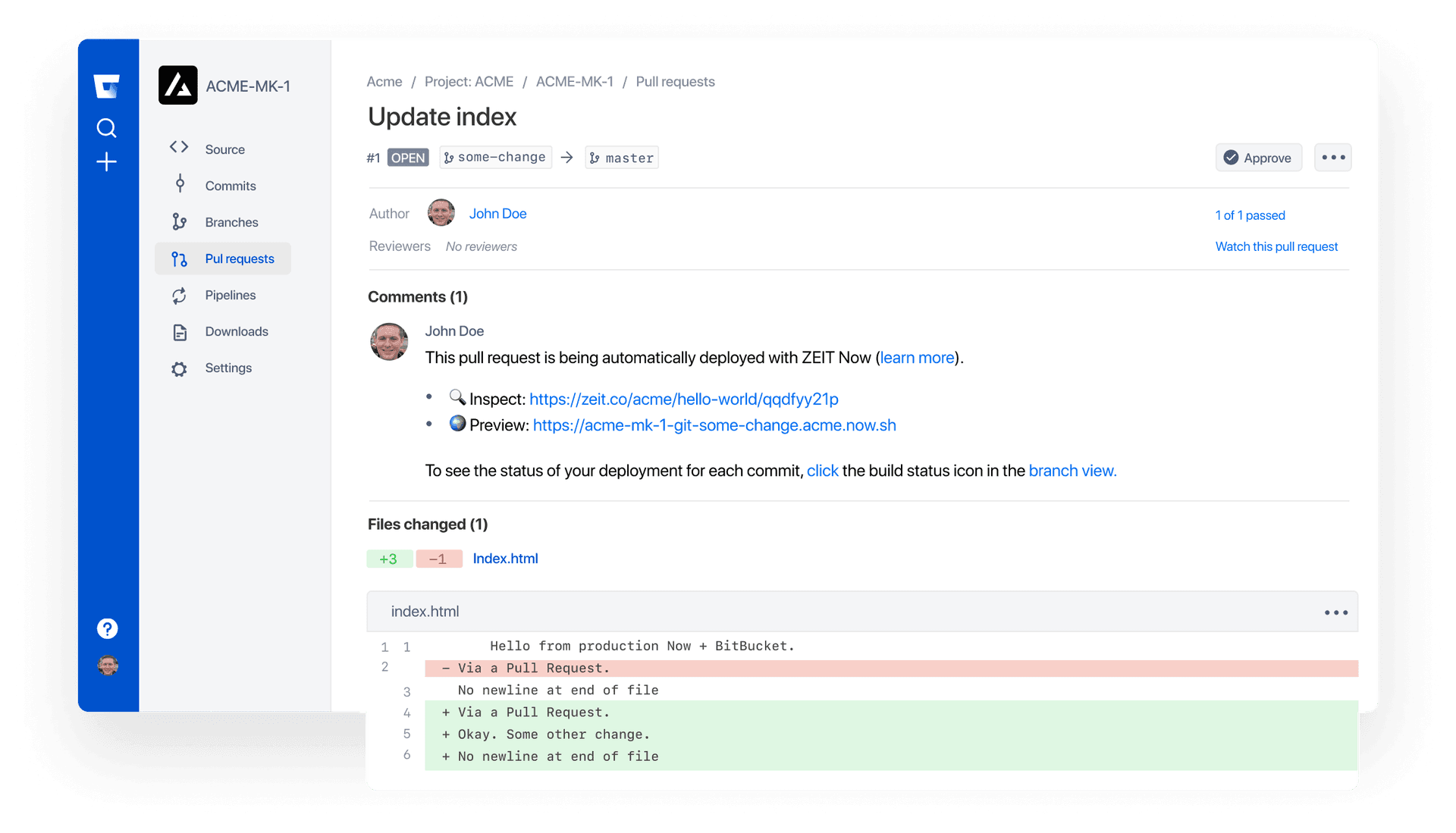
Task: Click the user profile avatar in sidebar
Action: [108, 665]
